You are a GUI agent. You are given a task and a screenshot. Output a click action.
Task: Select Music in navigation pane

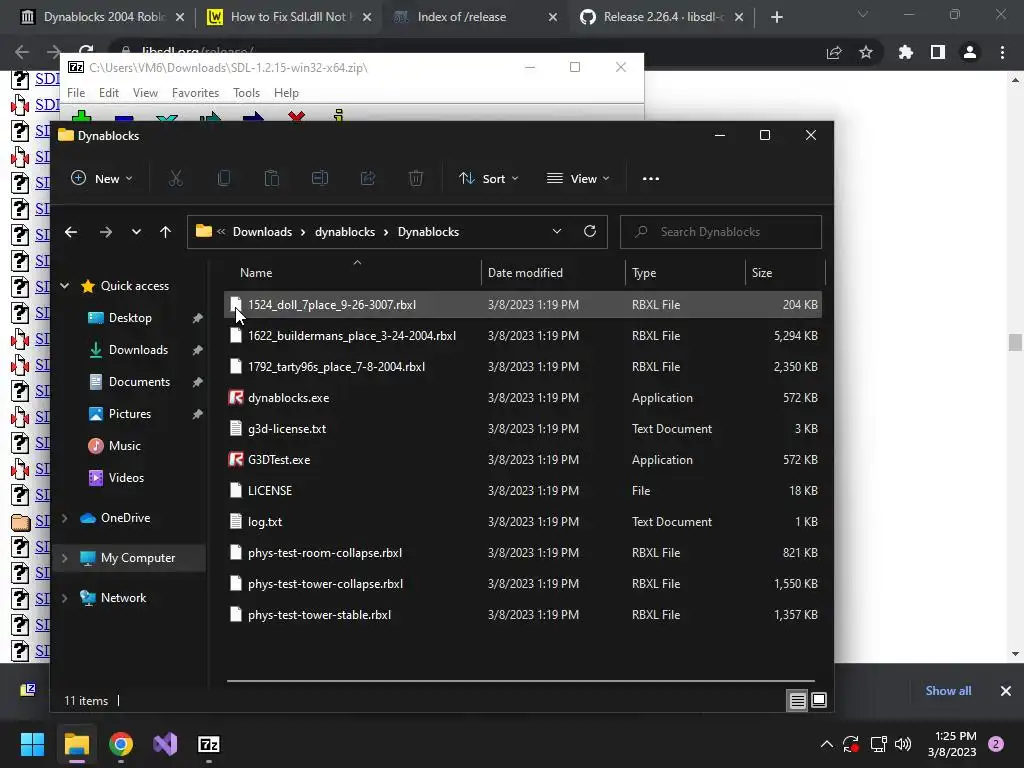point(125,446)
